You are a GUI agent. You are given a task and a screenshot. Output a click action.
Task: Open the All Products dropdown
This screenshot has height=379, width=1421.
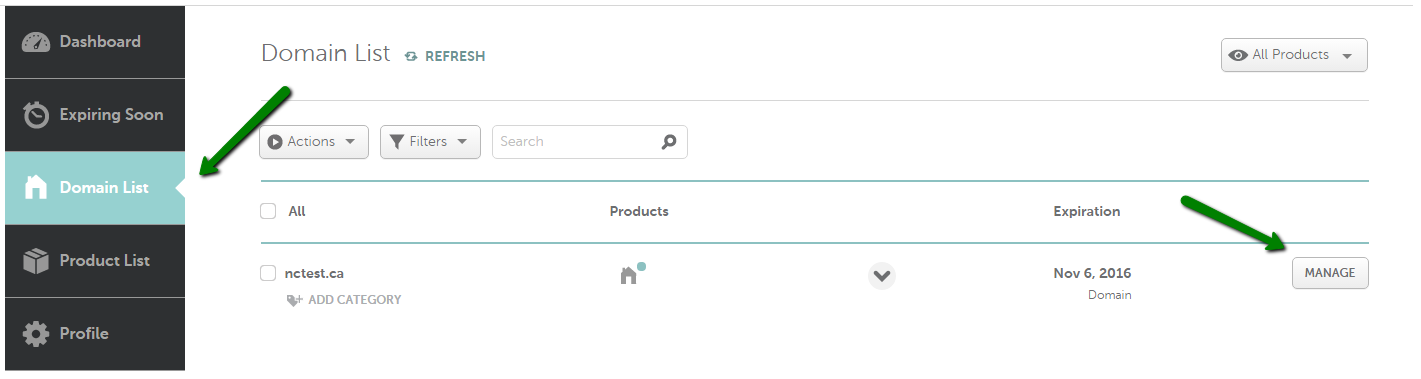pos(1294,55)
